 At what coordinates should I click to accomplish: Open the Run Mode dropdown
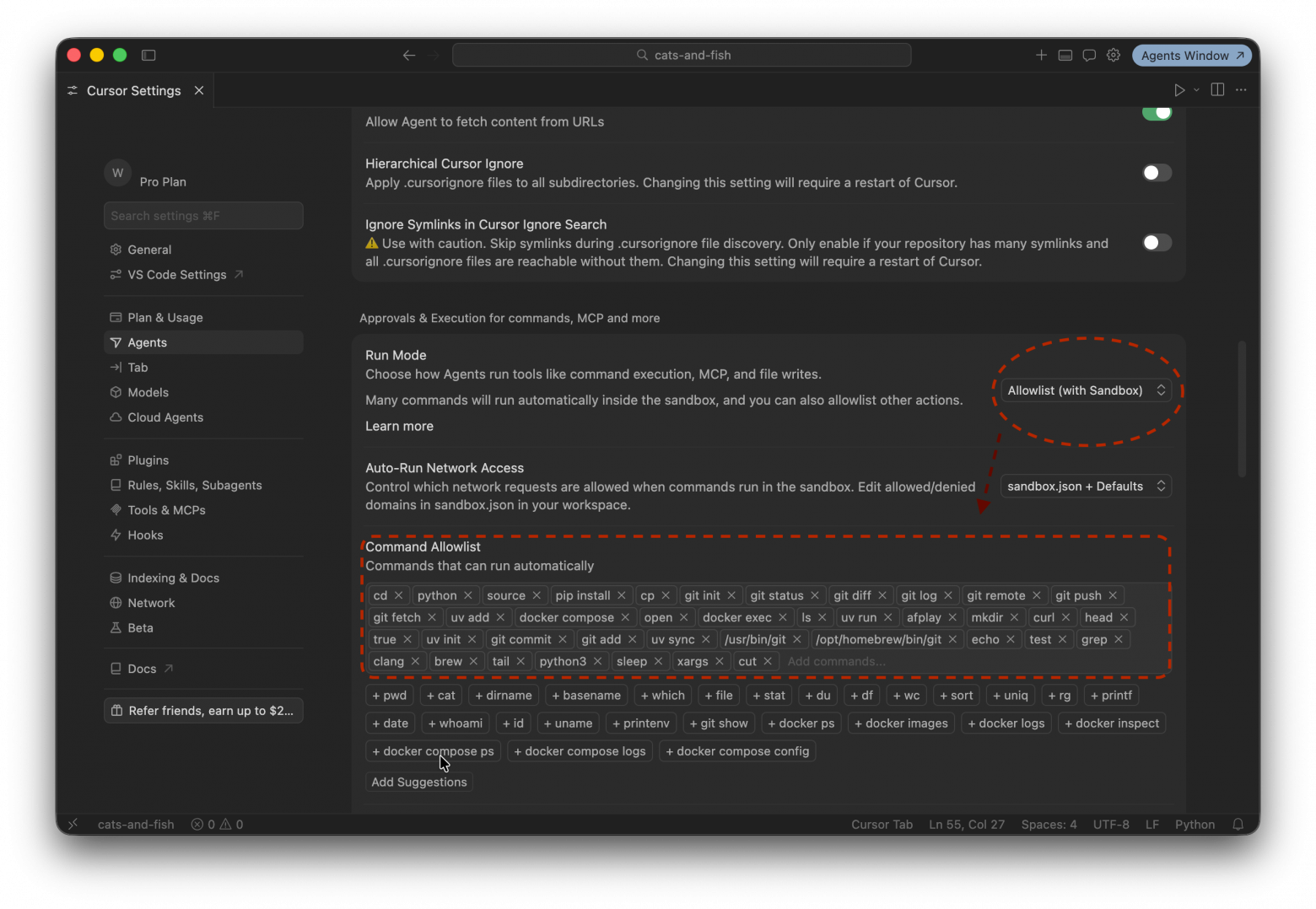1087,390
